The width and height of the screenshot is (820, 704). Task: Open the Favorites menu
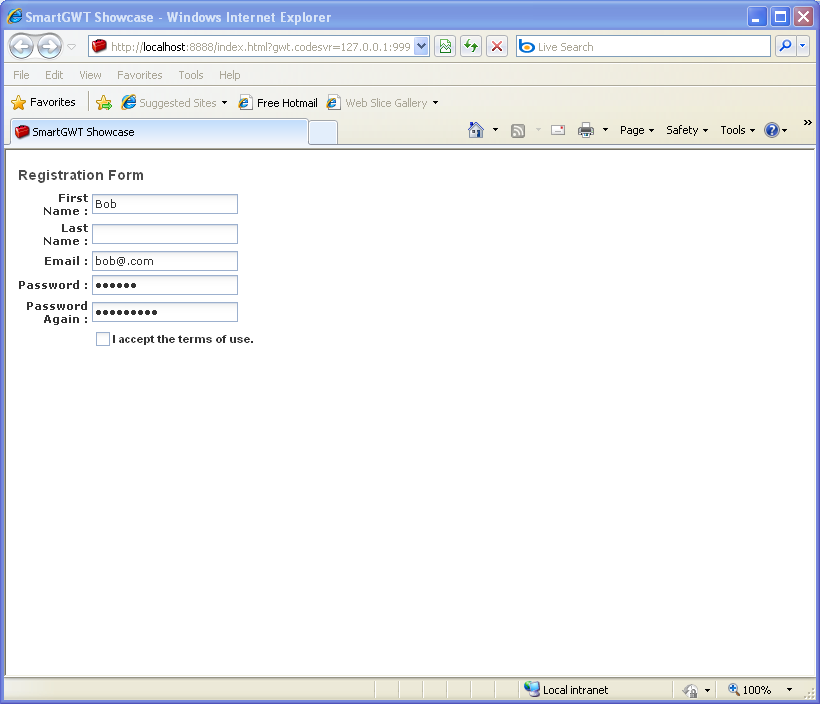pyautogui.click(x=140, y=75)
